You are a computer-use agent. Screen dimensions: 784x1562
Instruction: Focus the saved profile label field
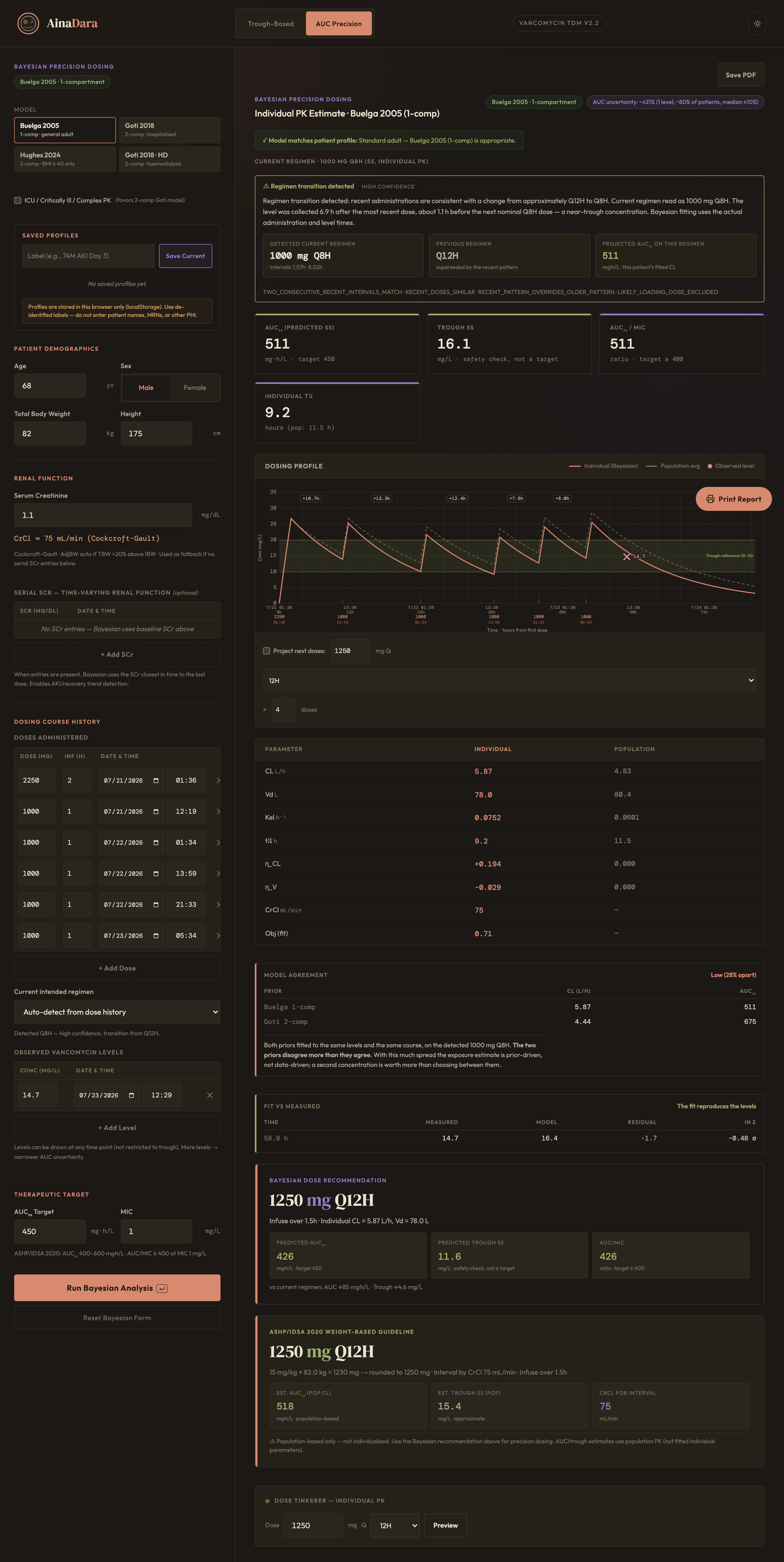tap(88, 256)
